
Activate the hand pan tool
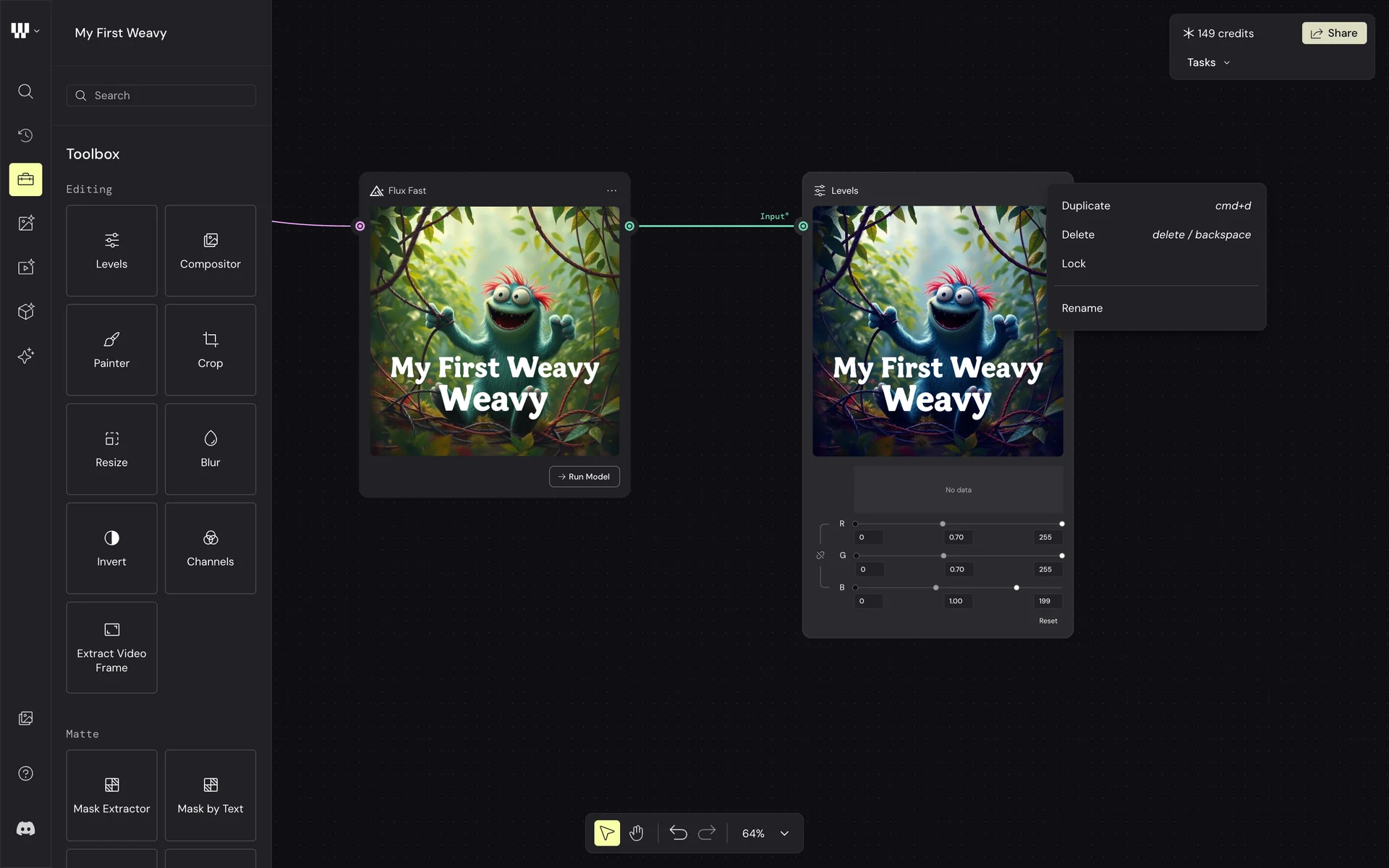click(636, 833)
